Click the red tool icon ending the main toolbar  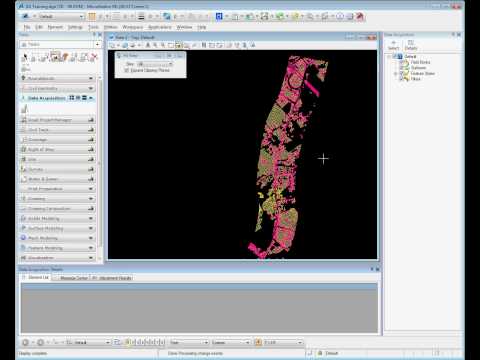coord(360,16)
